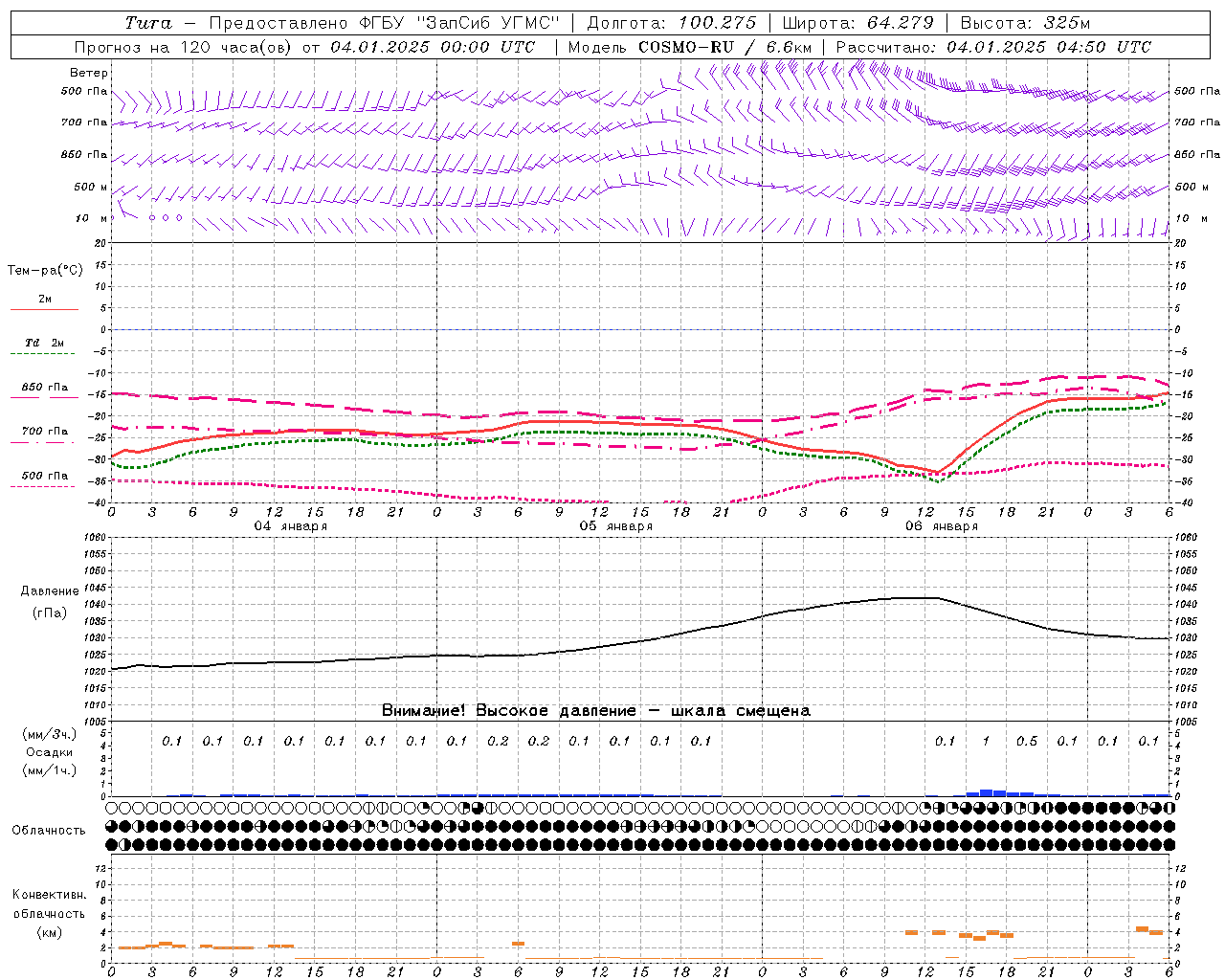Click the (мм/3ч.) precipitation unit label
Image resolution: width=1225 pixels, height=980 pixels.
click(x=50, y=735)
